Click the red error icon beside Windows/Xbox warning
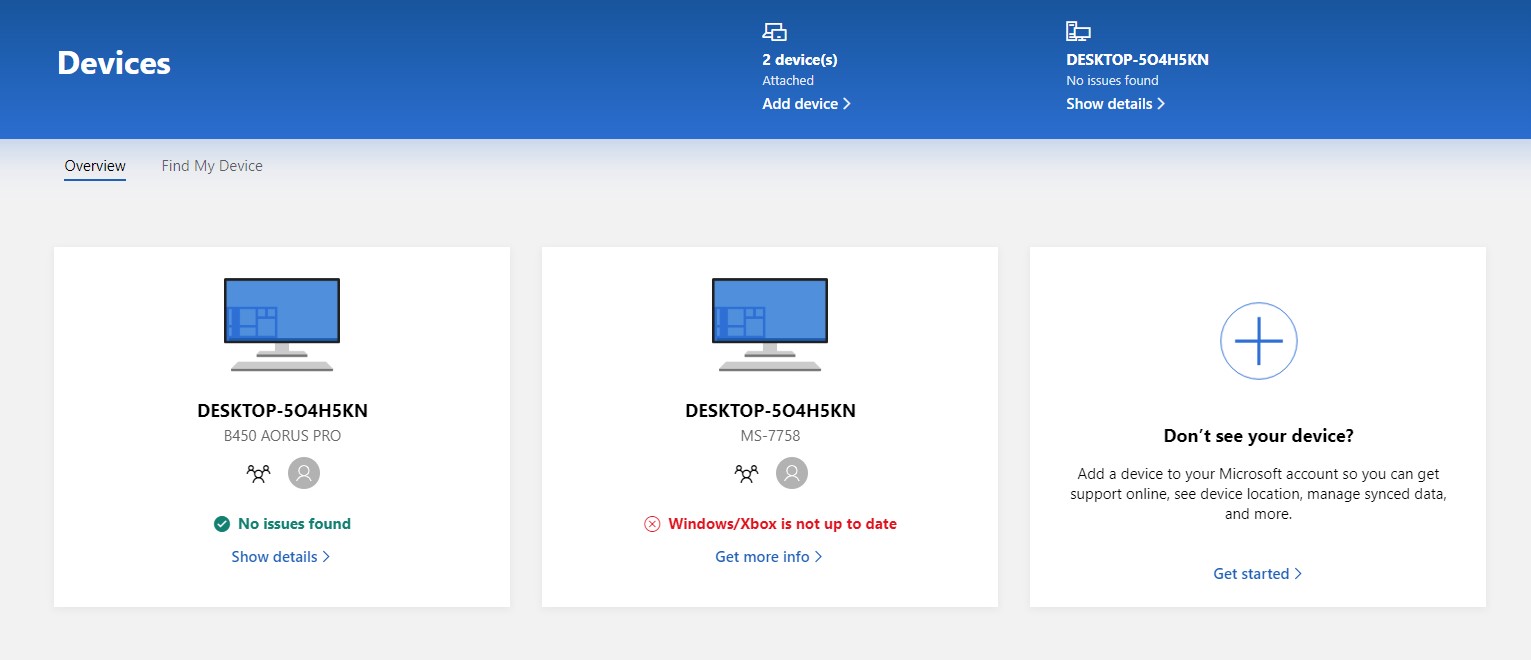 pos(652,523)
